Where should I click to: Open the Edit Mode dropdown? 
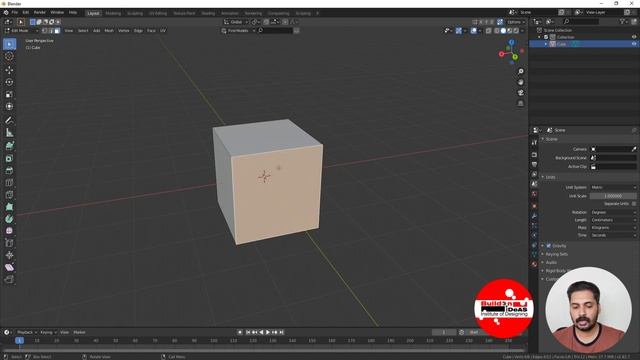point(21,31)
